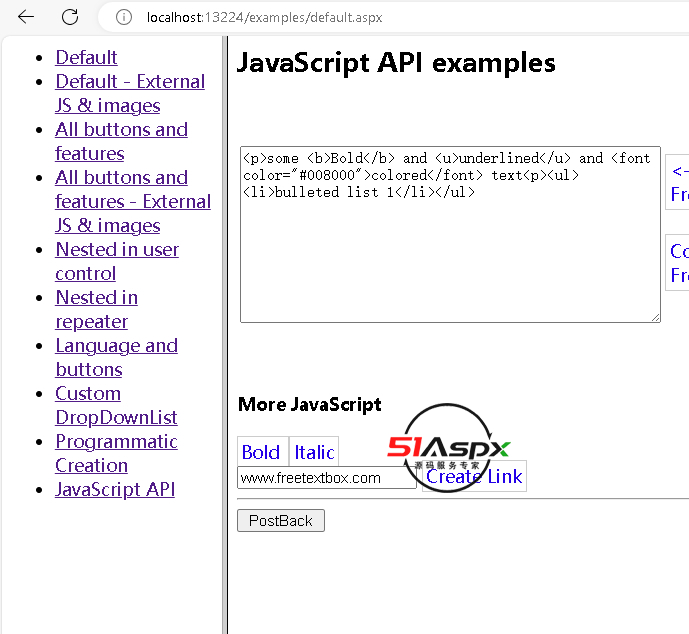Image resolution: width=689 pixels, height=634 pixels.
Task: Reload the page with the refresh icon
Action: (70, 17)
